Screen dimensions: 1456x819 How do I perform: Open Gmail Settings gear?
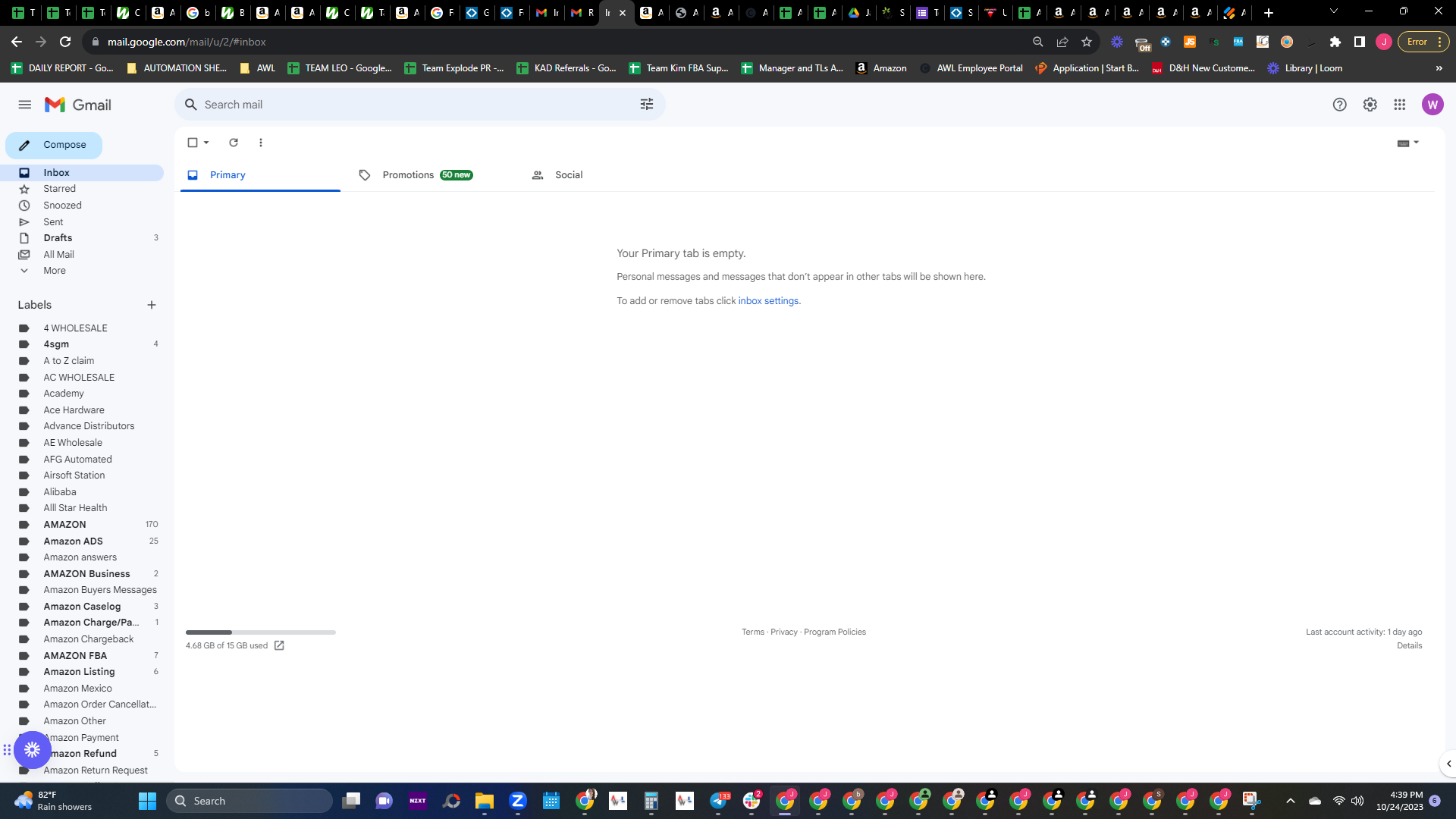[1370, 105]
